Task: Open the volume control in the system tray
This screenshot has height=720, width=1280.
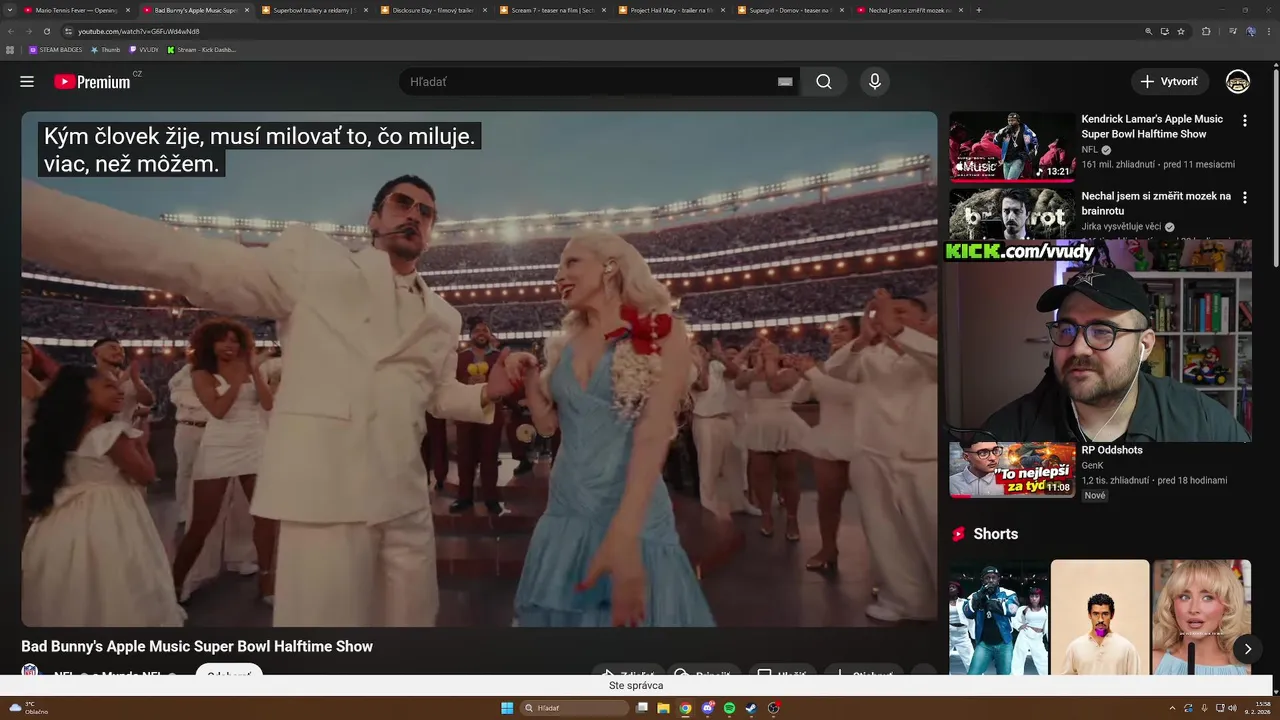Action: tap(1232, 708)
